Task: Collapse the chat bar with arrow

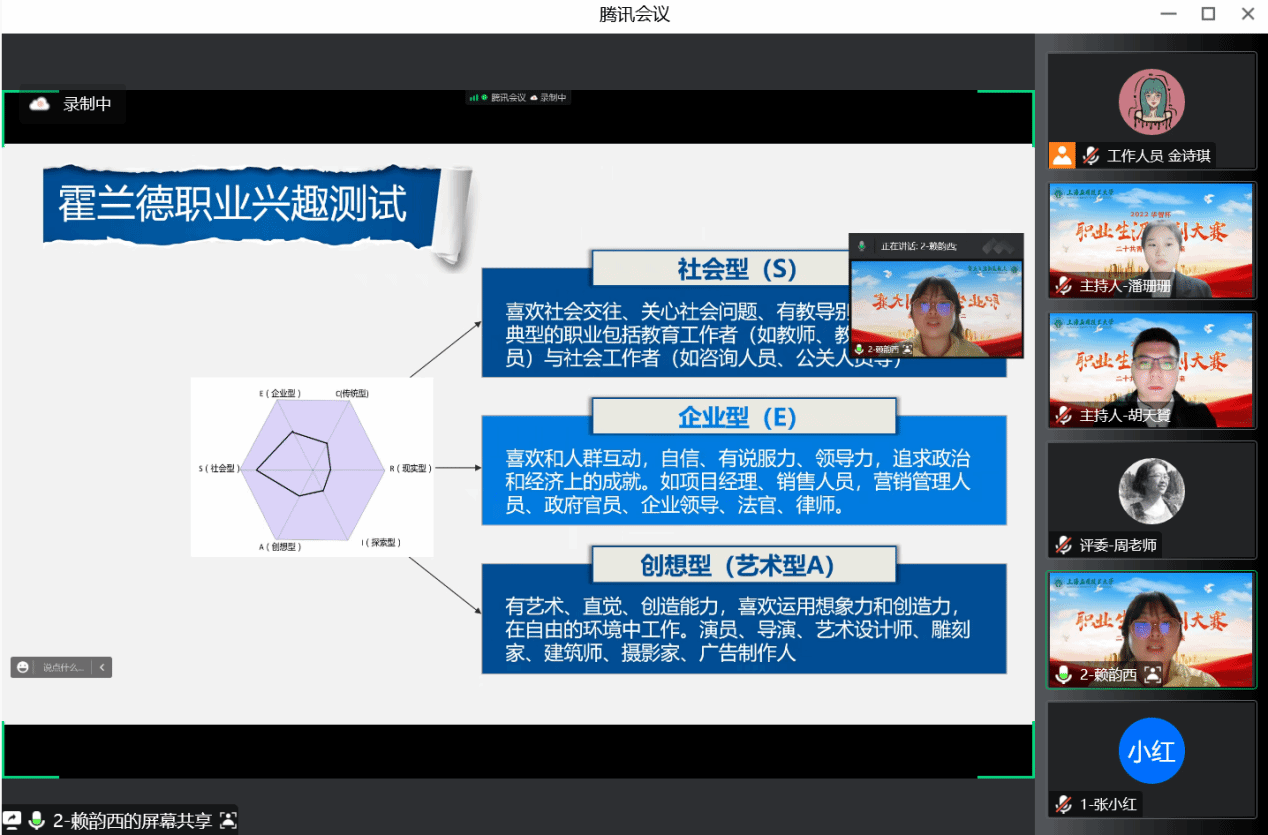Action: [101, 667]
